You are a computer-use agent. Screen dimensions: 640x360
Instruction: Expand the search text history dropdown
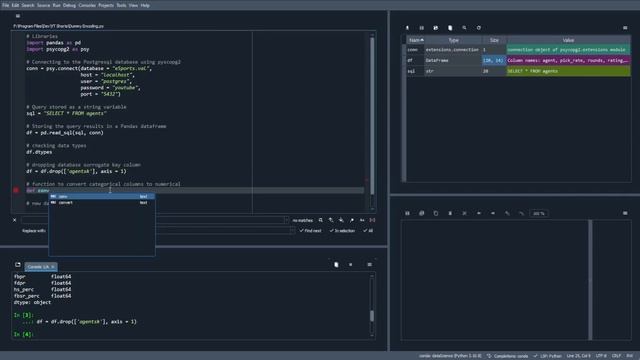pos(287,220)
